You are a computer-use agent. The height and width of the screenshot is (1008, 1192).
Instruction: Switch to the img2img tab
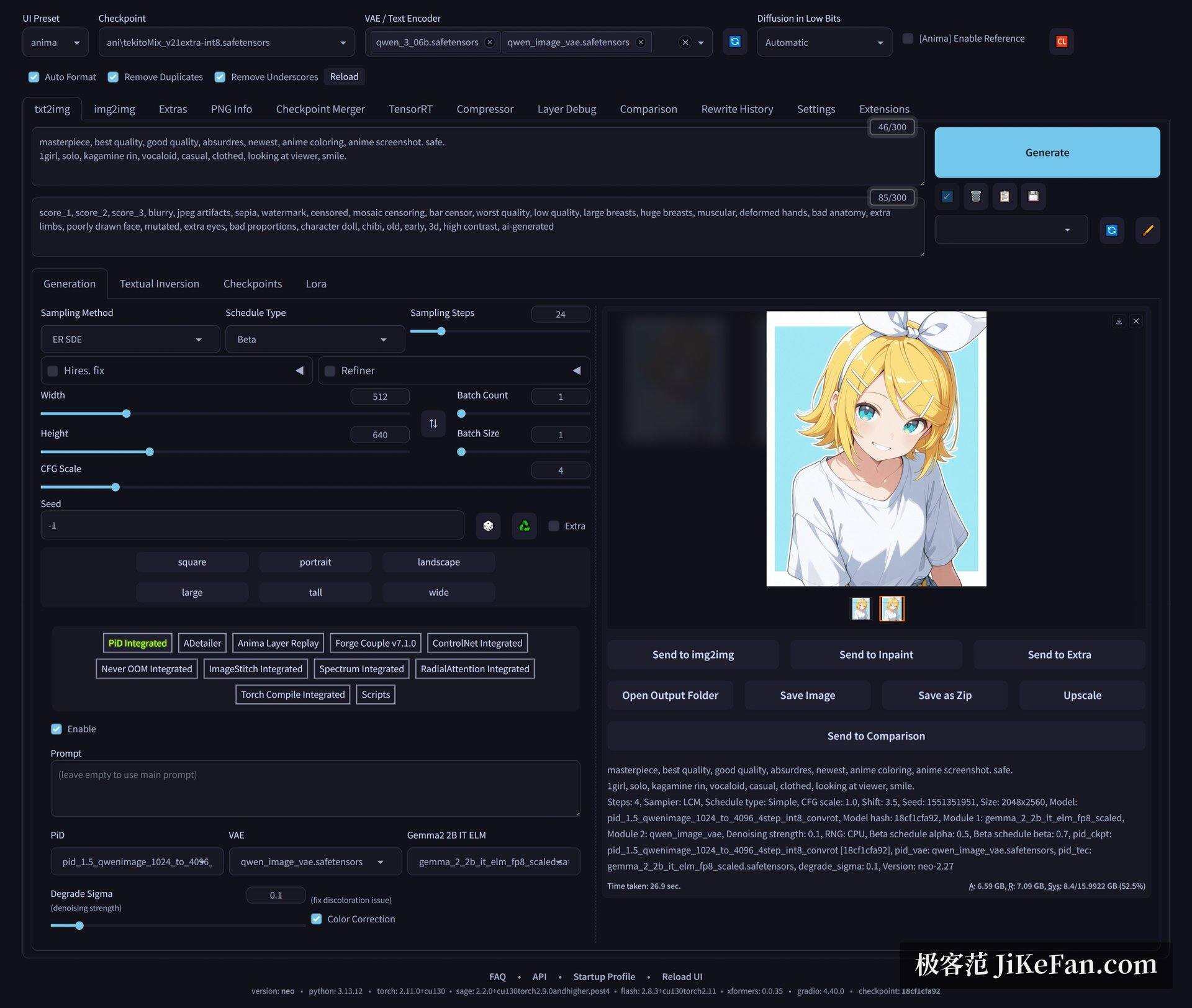pyautogui.click(x=114, y=109)
